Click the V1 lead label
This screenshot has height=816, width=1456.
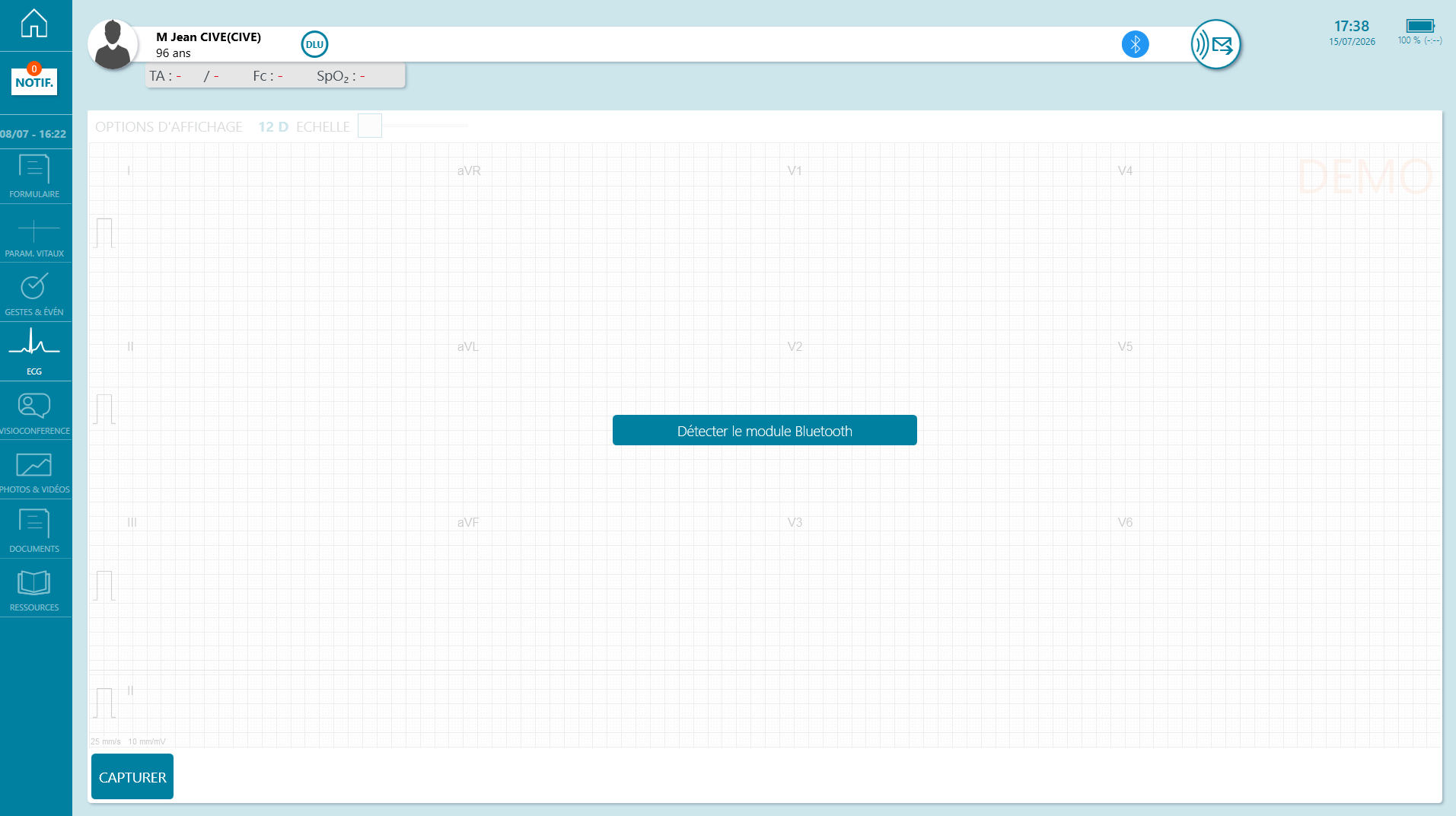(795, 171)
